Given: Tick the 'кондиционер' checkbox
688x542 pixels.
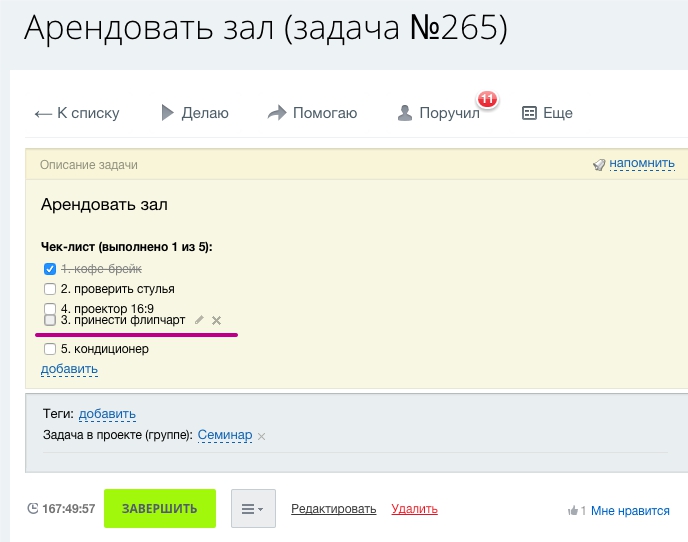Looking at the screenshot, I should (x=50, y=349).
